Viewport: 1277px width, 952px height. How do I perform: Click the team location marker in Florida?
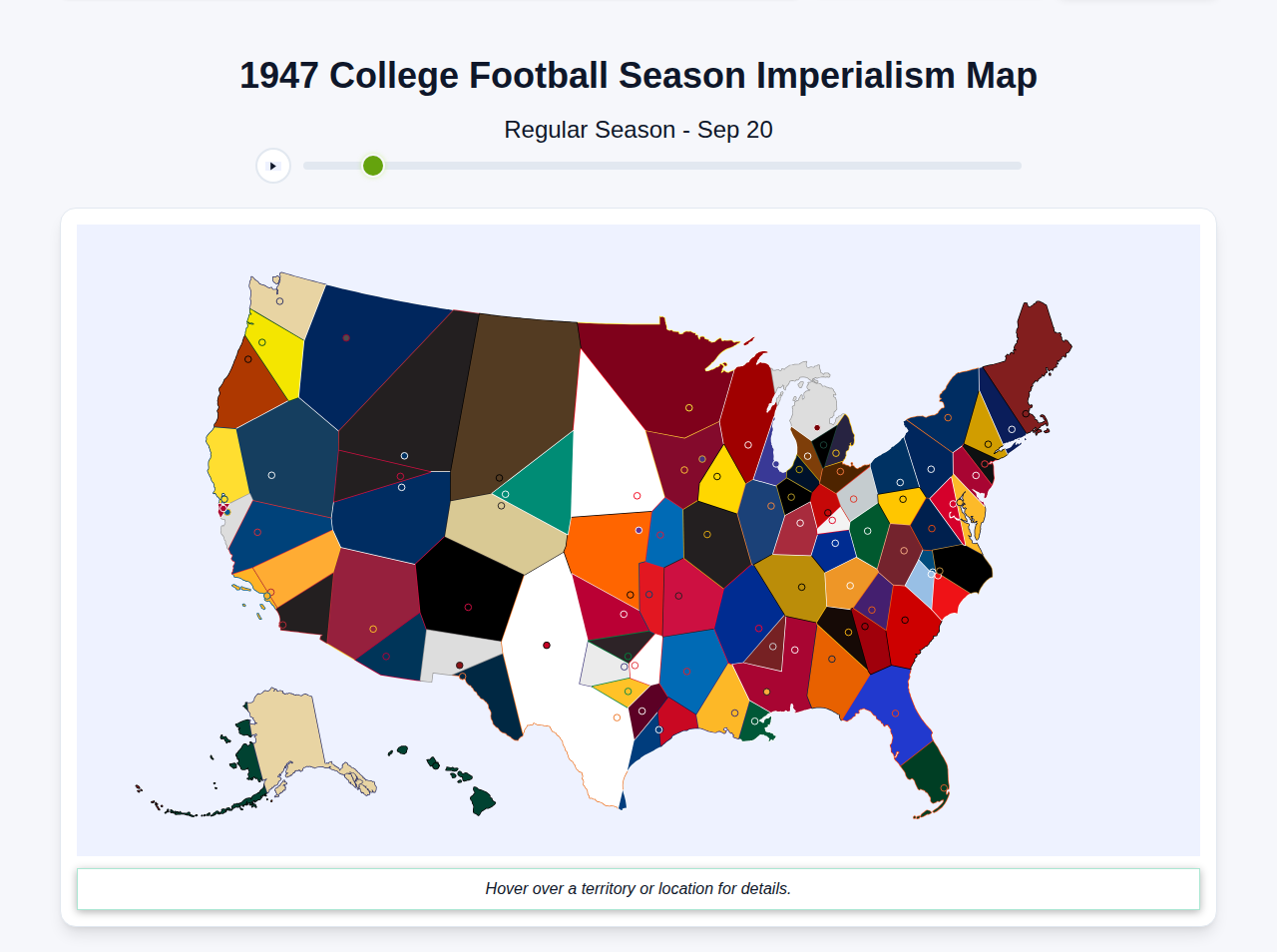[x=944, y=788]
